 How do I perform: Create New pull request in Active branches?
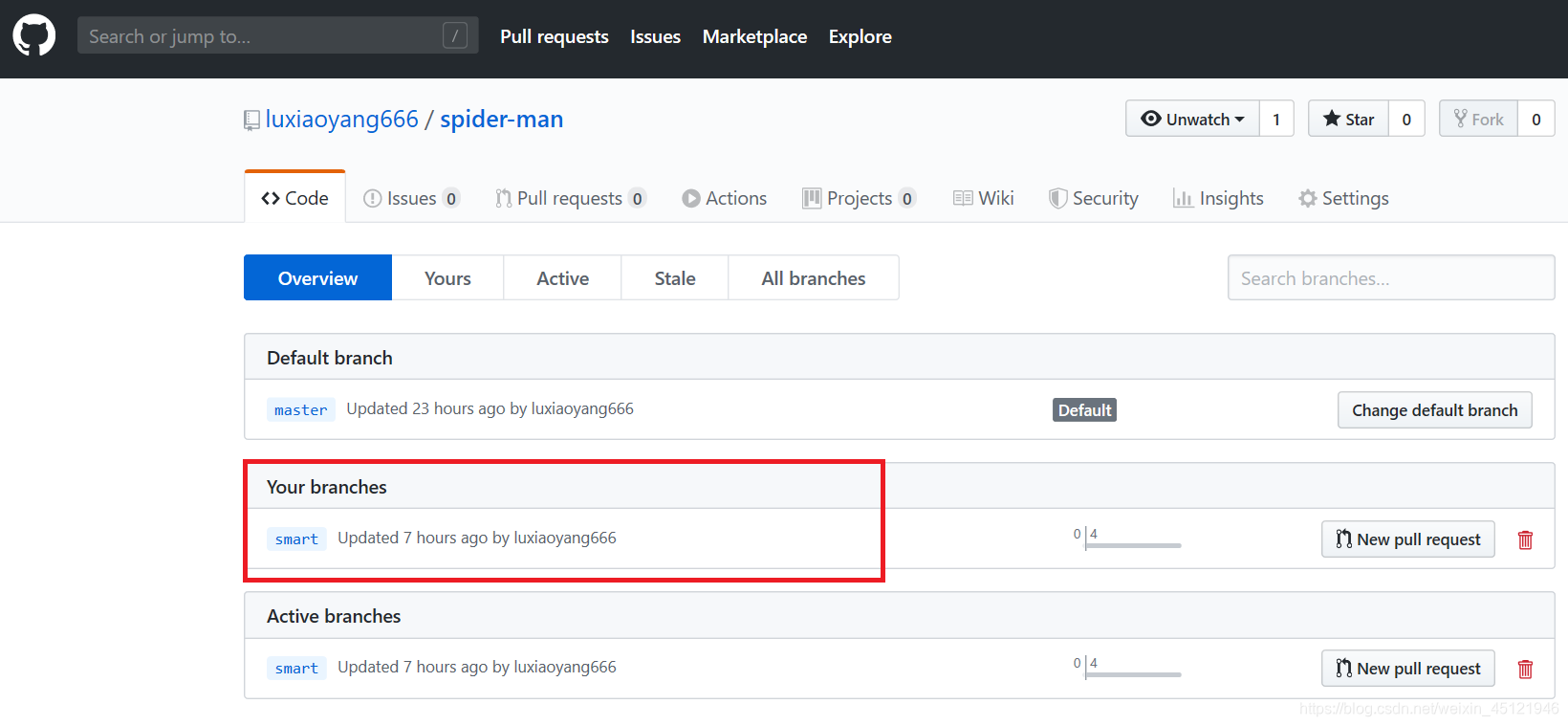1407,669
